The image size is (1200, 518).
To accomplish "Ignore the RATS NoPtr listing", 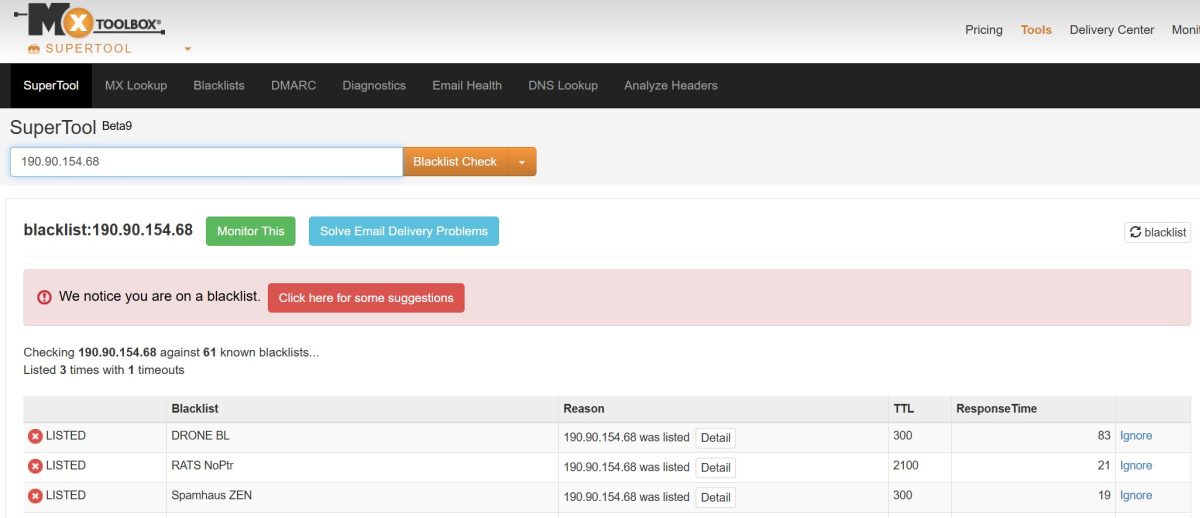I will click(1136, 466).
